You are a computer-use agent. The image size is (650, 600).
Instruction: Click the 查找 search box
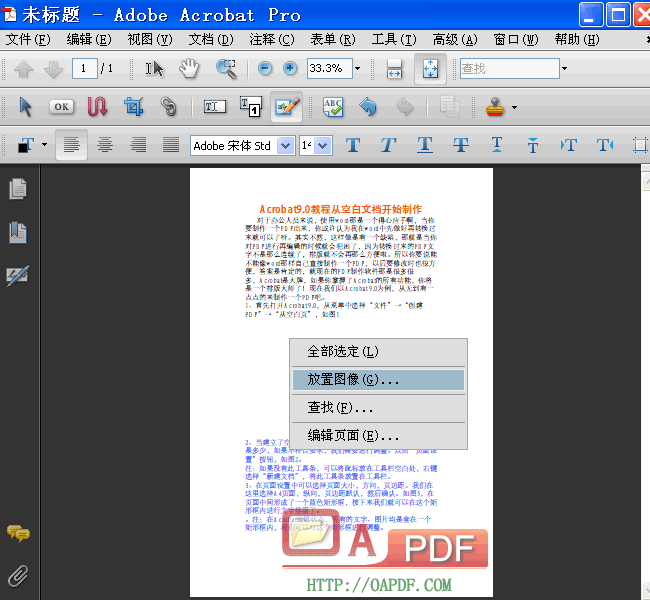[x=509, y=68]
